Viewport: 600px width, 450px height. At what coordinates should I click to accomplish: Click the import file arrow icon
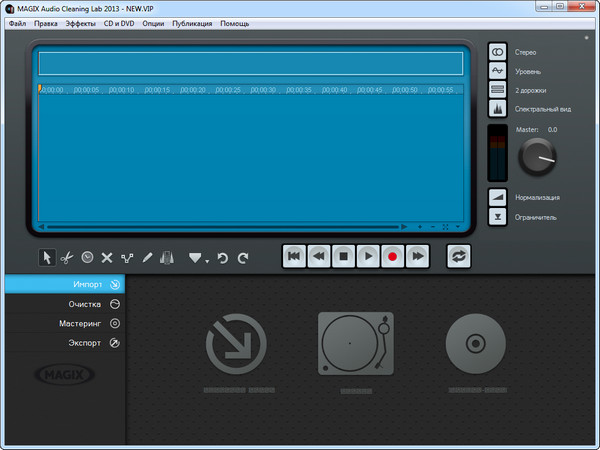point(236,344)
